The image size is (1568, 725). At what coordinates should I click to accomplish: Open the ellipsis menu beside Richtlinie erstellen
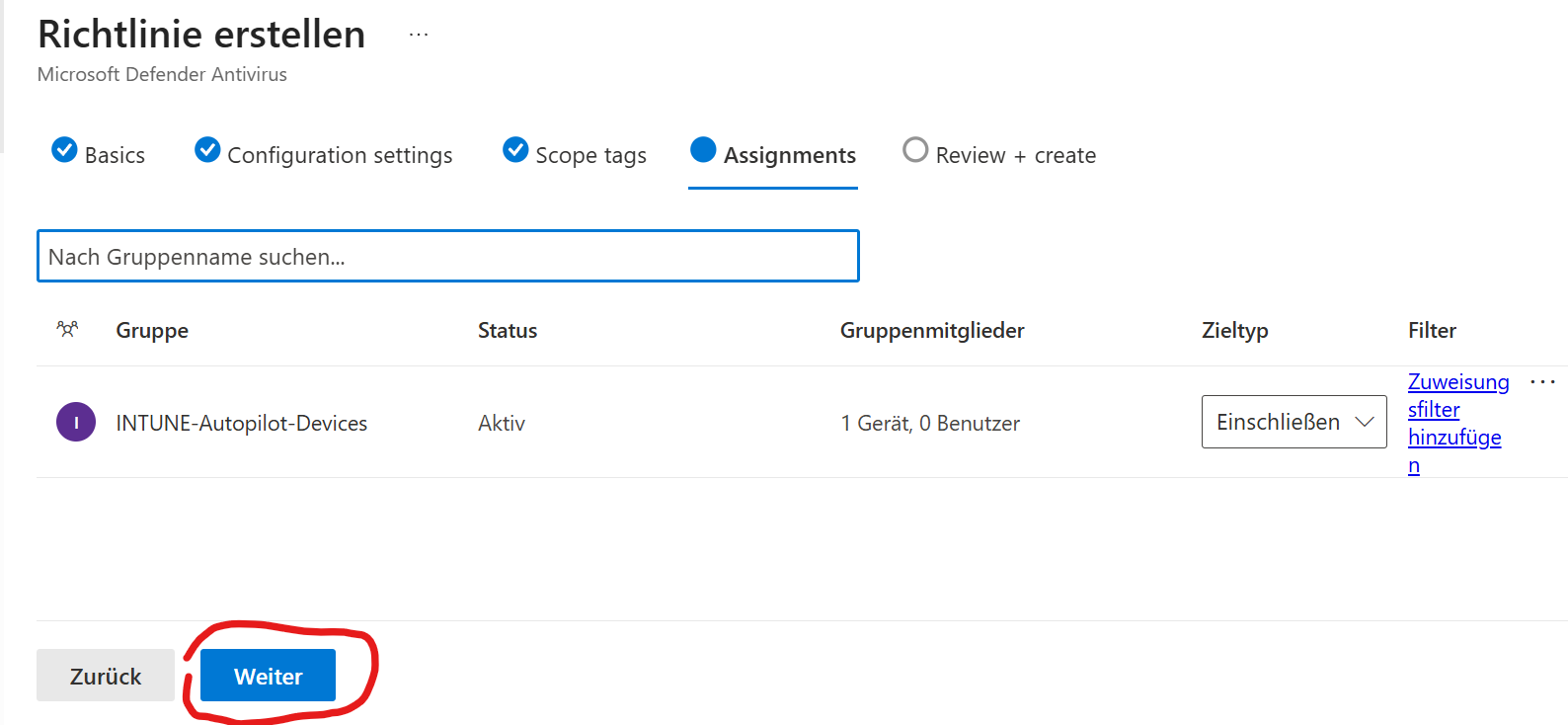tap(419, 35)
